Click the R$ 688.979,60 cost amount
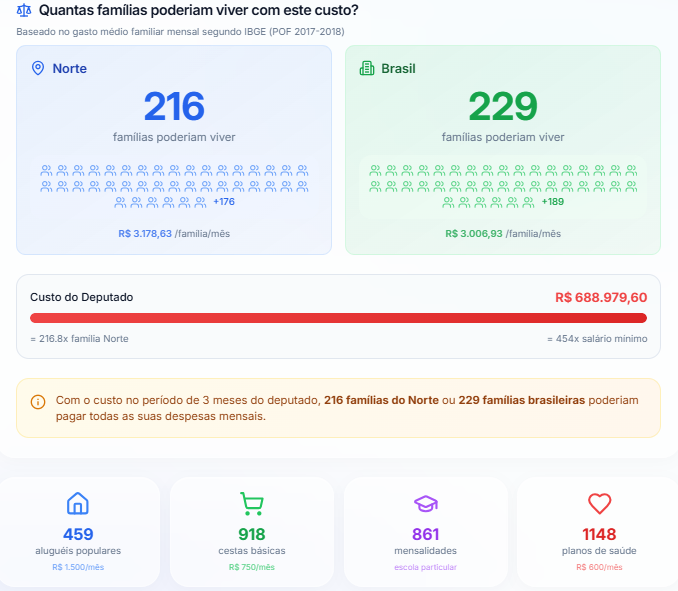Viewport: 678px width, 591px height. pyautogui.click(x=600, y=298)
